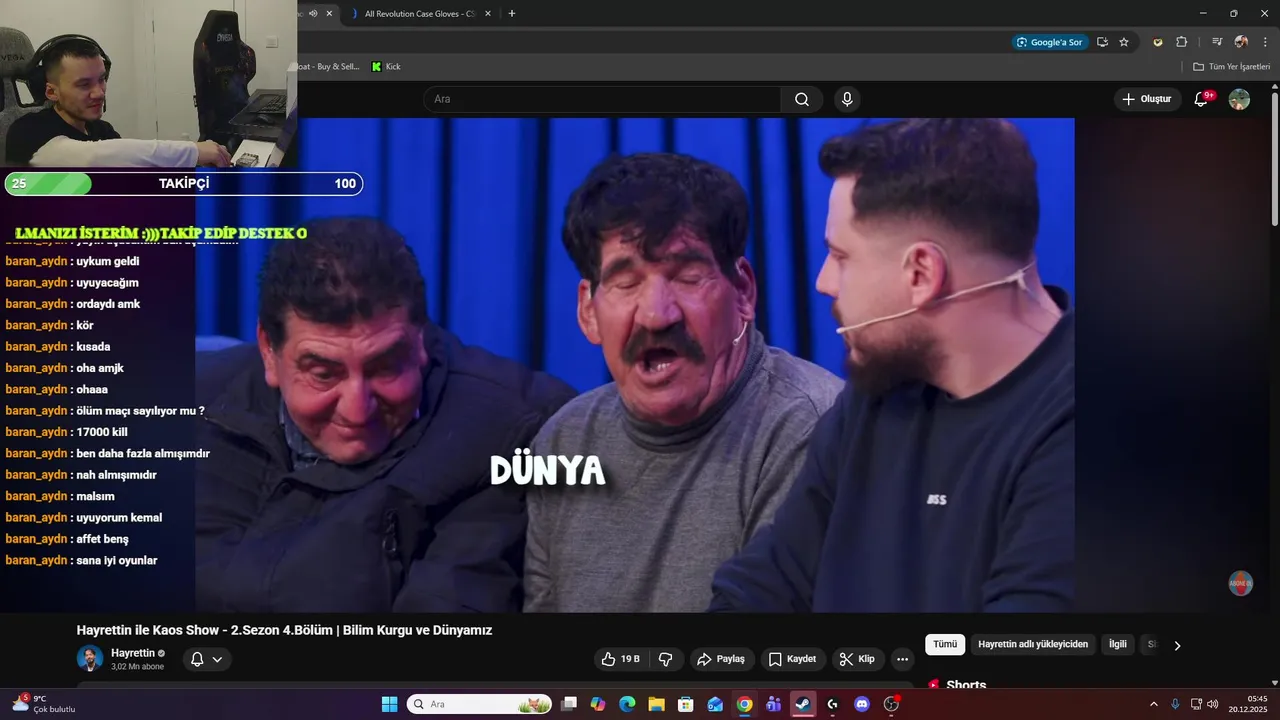The width and height of the screenshot is (1280, 720).
Task: Click the TAKİPÇİ follower goal progress bar
Action: pyautogui.click(x=184, y=184)
